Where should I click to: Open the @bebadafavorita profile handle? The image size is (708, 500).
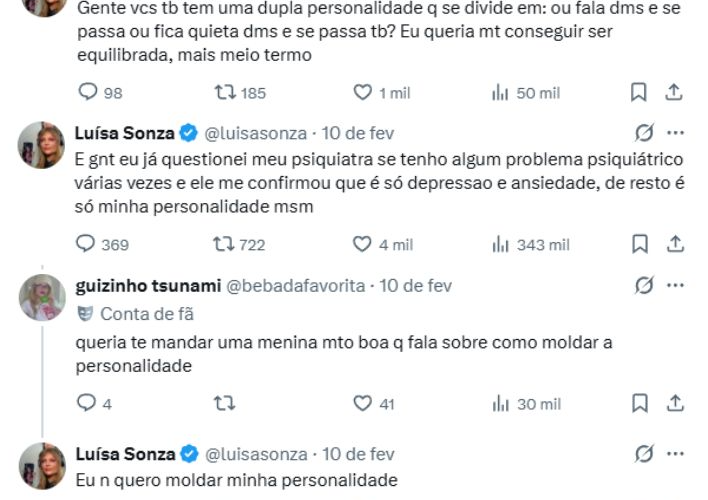pyautogui.click(x=297, y=286)
